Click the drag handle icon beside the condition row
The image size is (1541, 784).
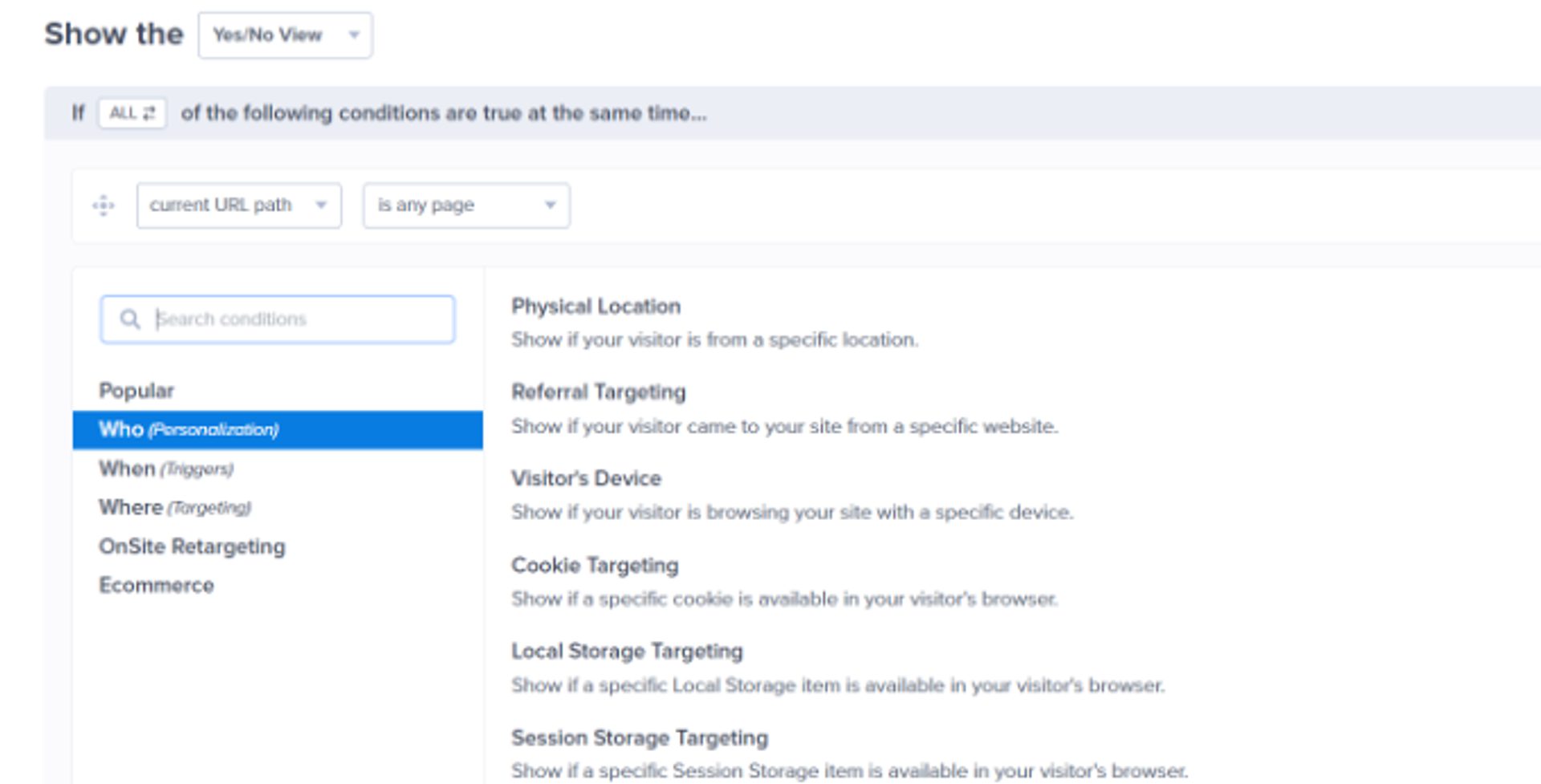tap(104, 205)
